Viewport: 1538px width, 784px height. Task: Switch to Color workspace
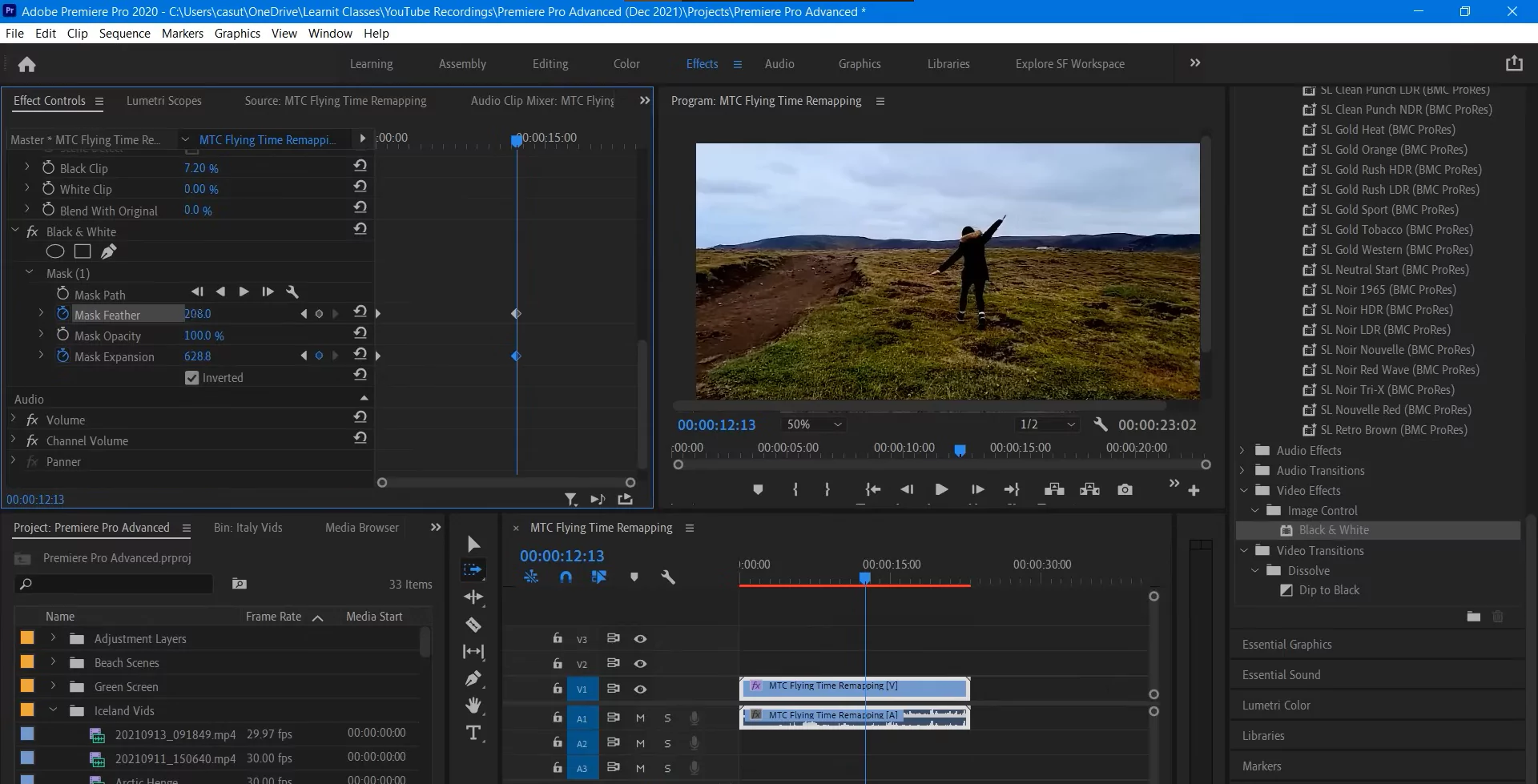(626, 64)
